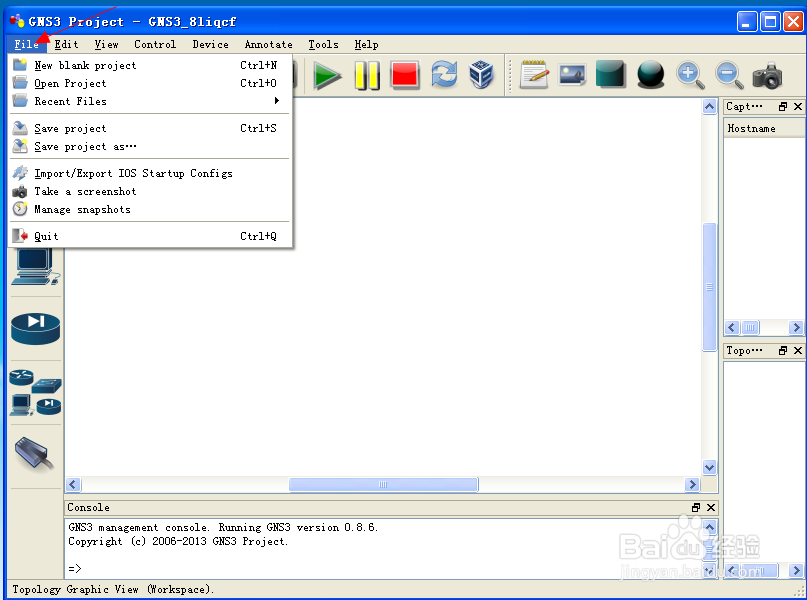Click the Captures panel horizontal scrollbar thumb
807x600 pixels.
(750, 327)
